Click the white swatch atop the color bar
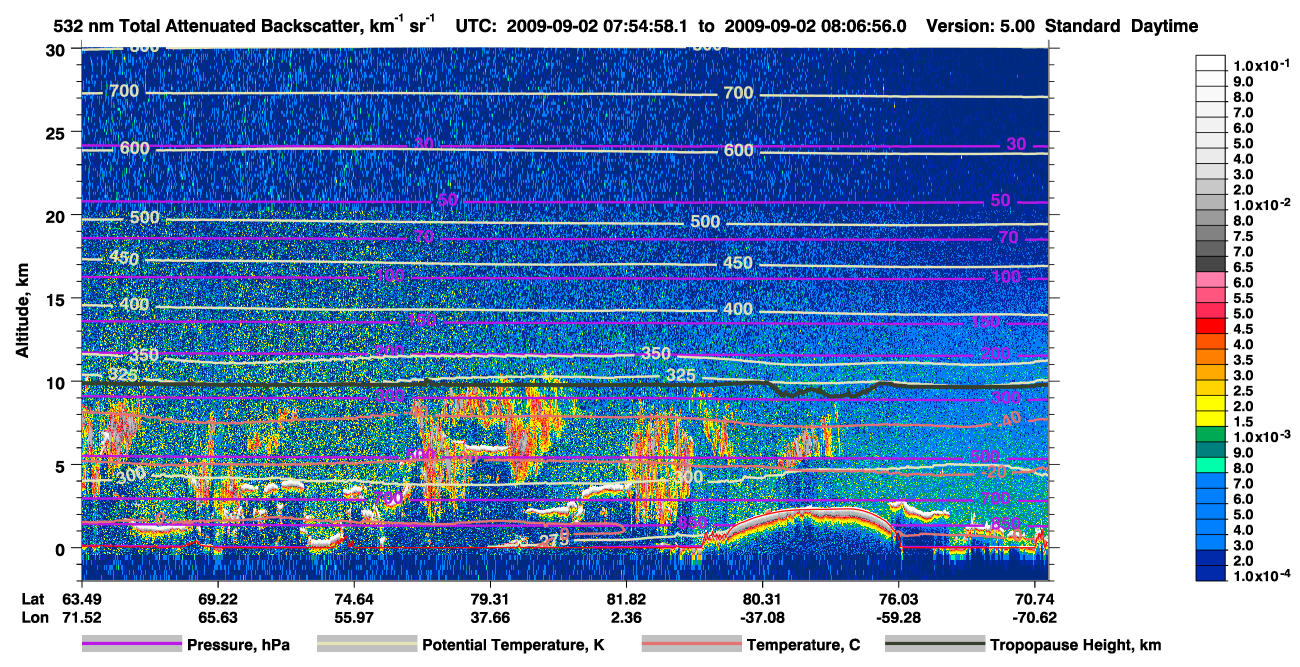The height and width of the screenshot is (667, 1300). pos(1211,61)
